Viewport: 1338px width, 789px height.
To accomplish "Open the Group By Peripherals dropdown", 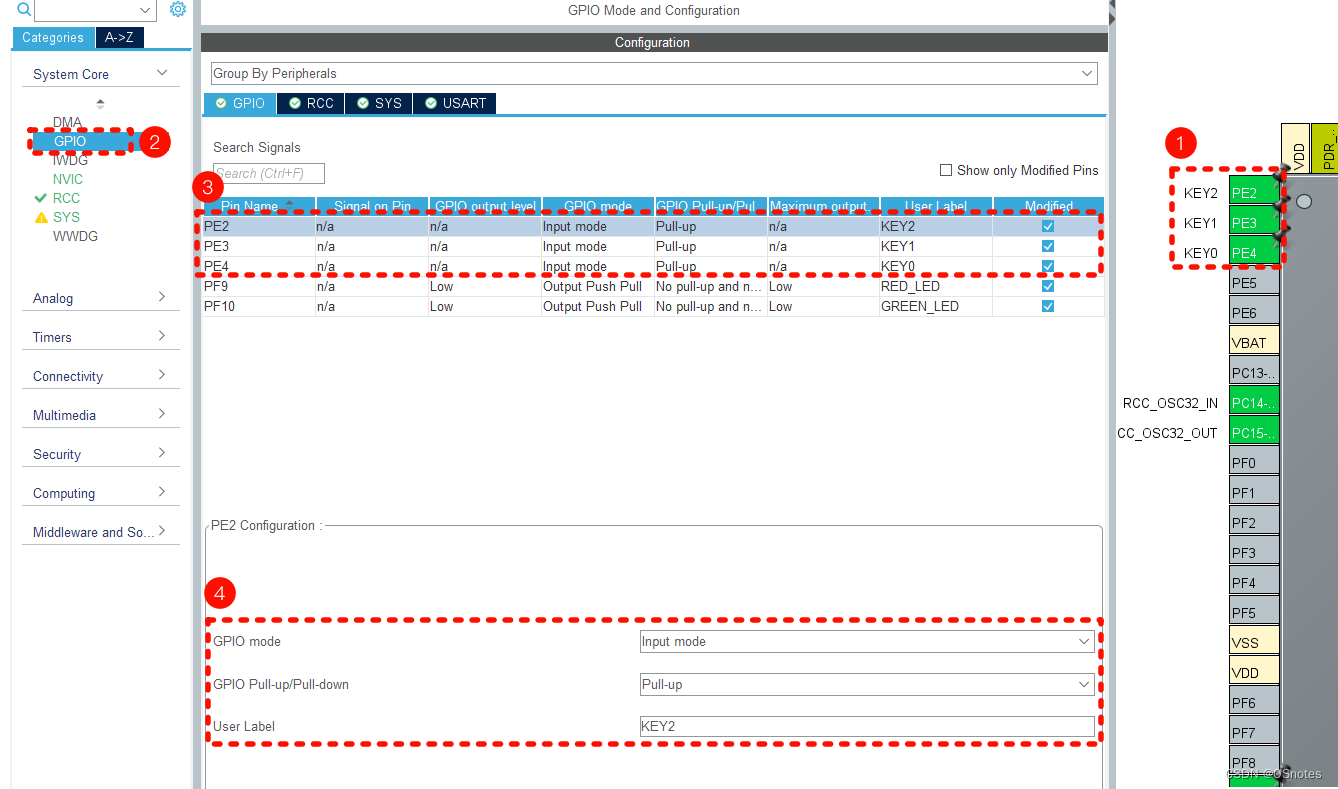I will [654, 74].
